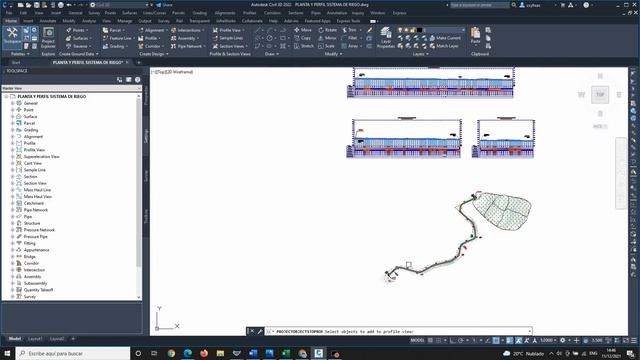Viewport: 640px width, 360px height.
Task: Select the Rotate tool
Action: pyautogui.click(x=328, y=30)
